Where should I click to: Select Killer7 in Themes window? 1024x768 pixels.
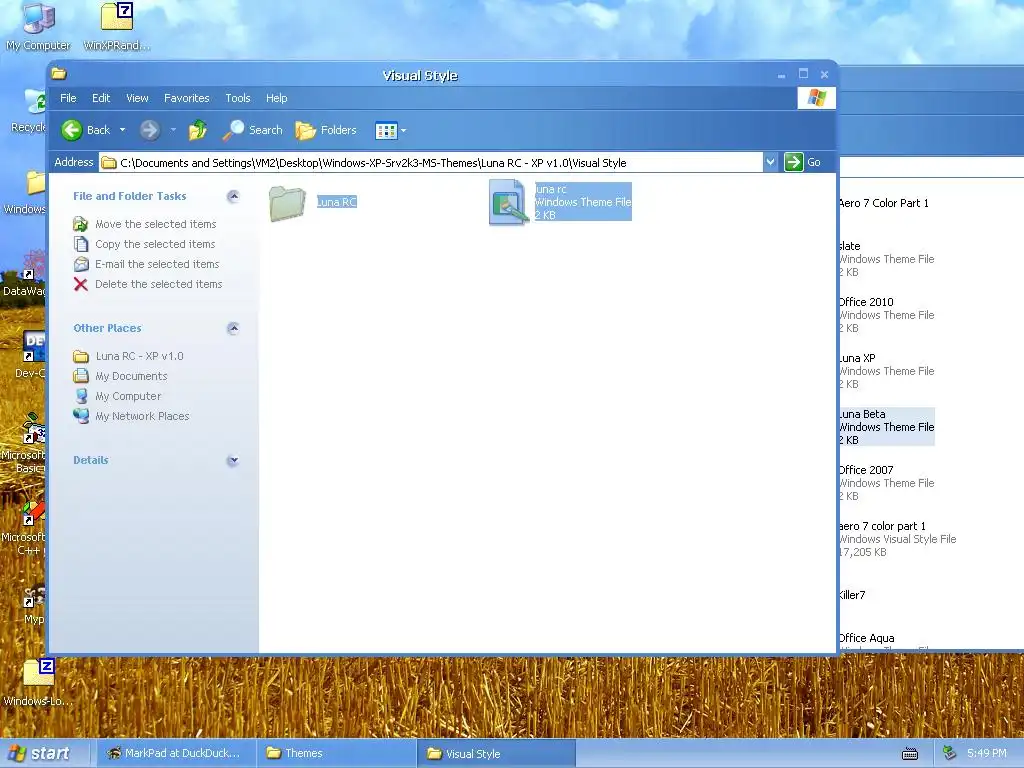[852, 595]
